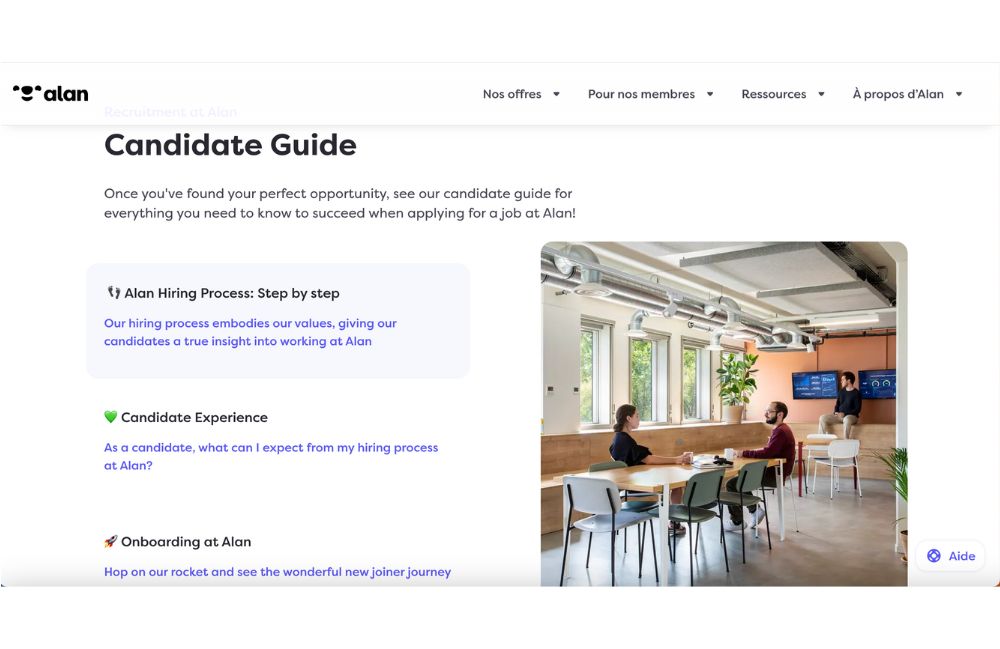Open the Nos offres menu
The width and height of the screenshot is (1000, 649).
511,94
